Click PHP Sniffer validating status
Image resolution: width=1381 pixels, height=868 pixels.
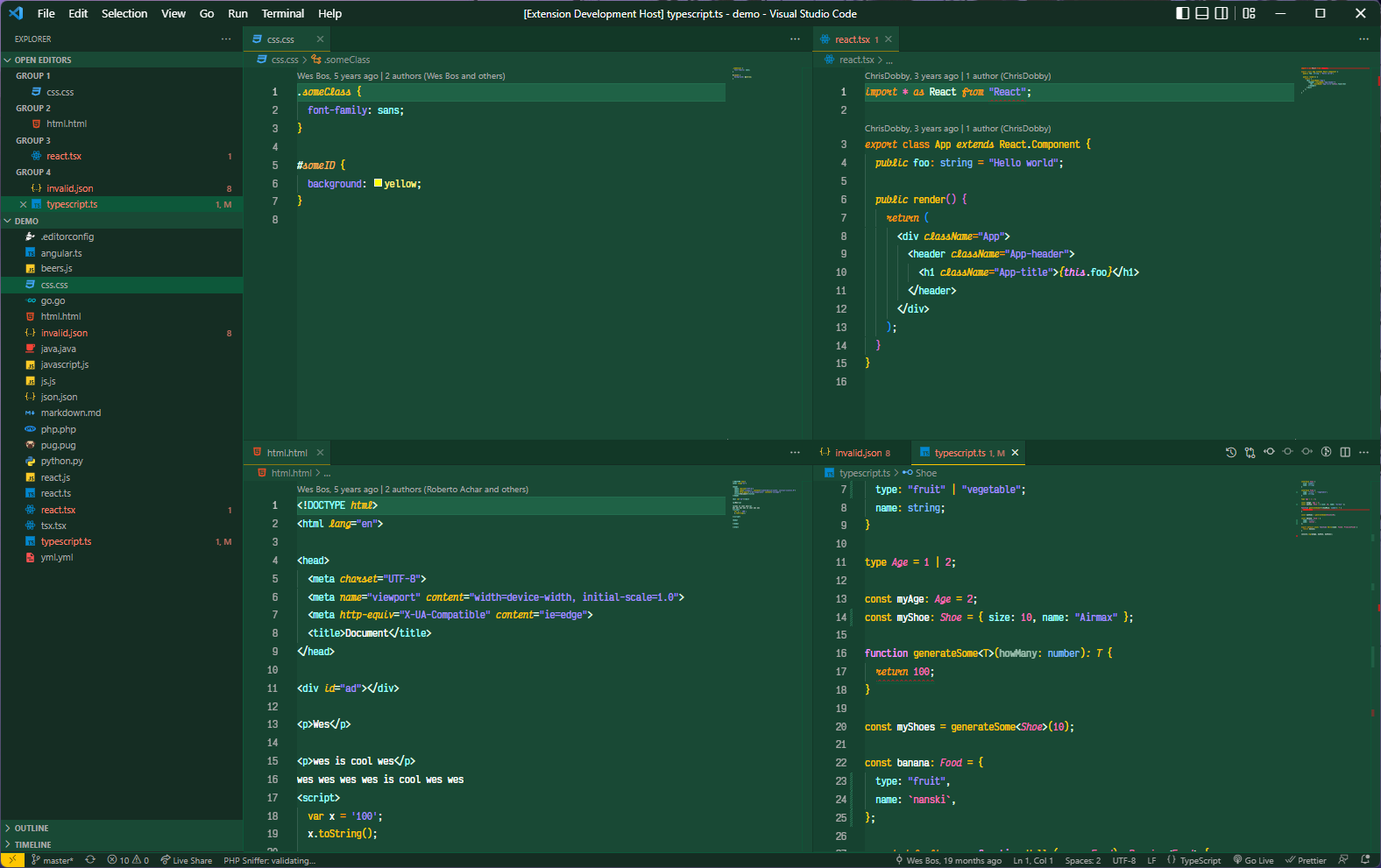pos(269,860)
